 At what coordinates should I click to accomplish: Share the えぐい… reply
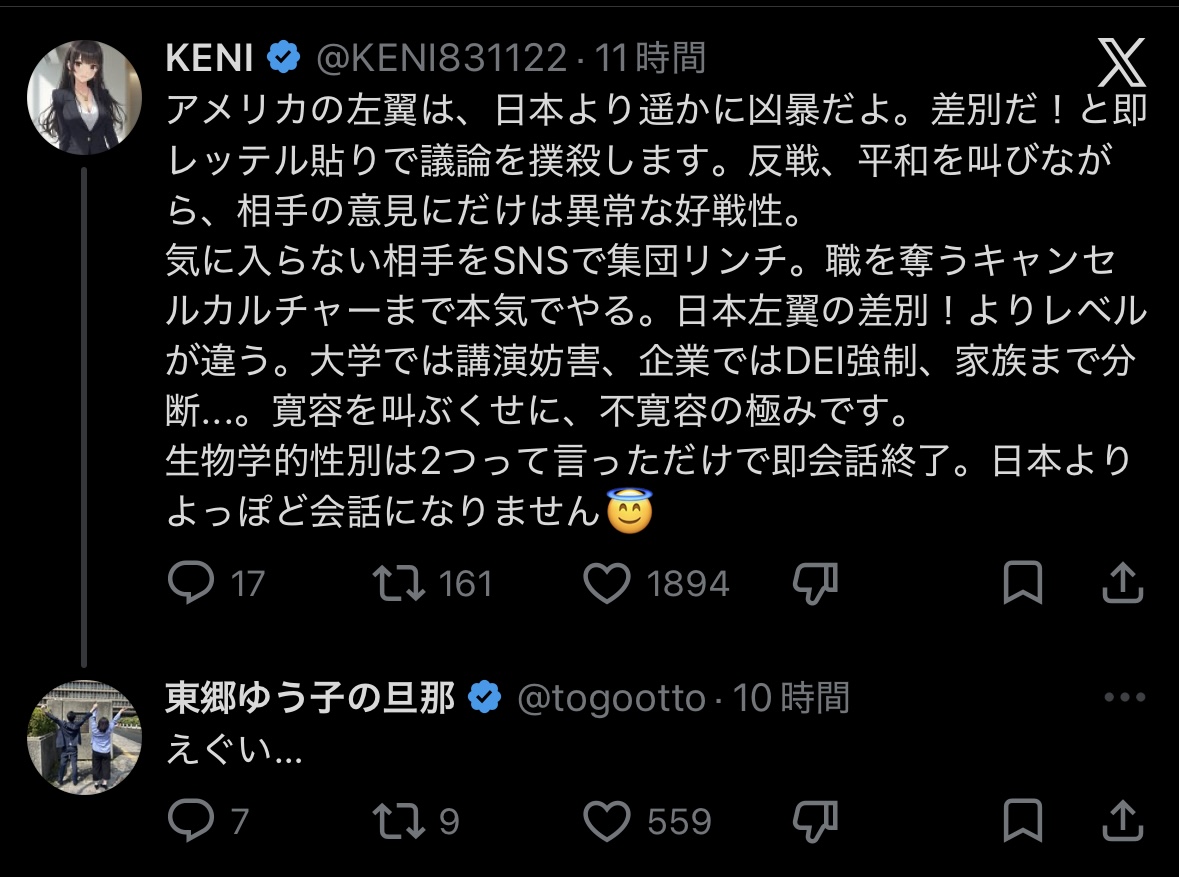click(x=1122, y=821)
